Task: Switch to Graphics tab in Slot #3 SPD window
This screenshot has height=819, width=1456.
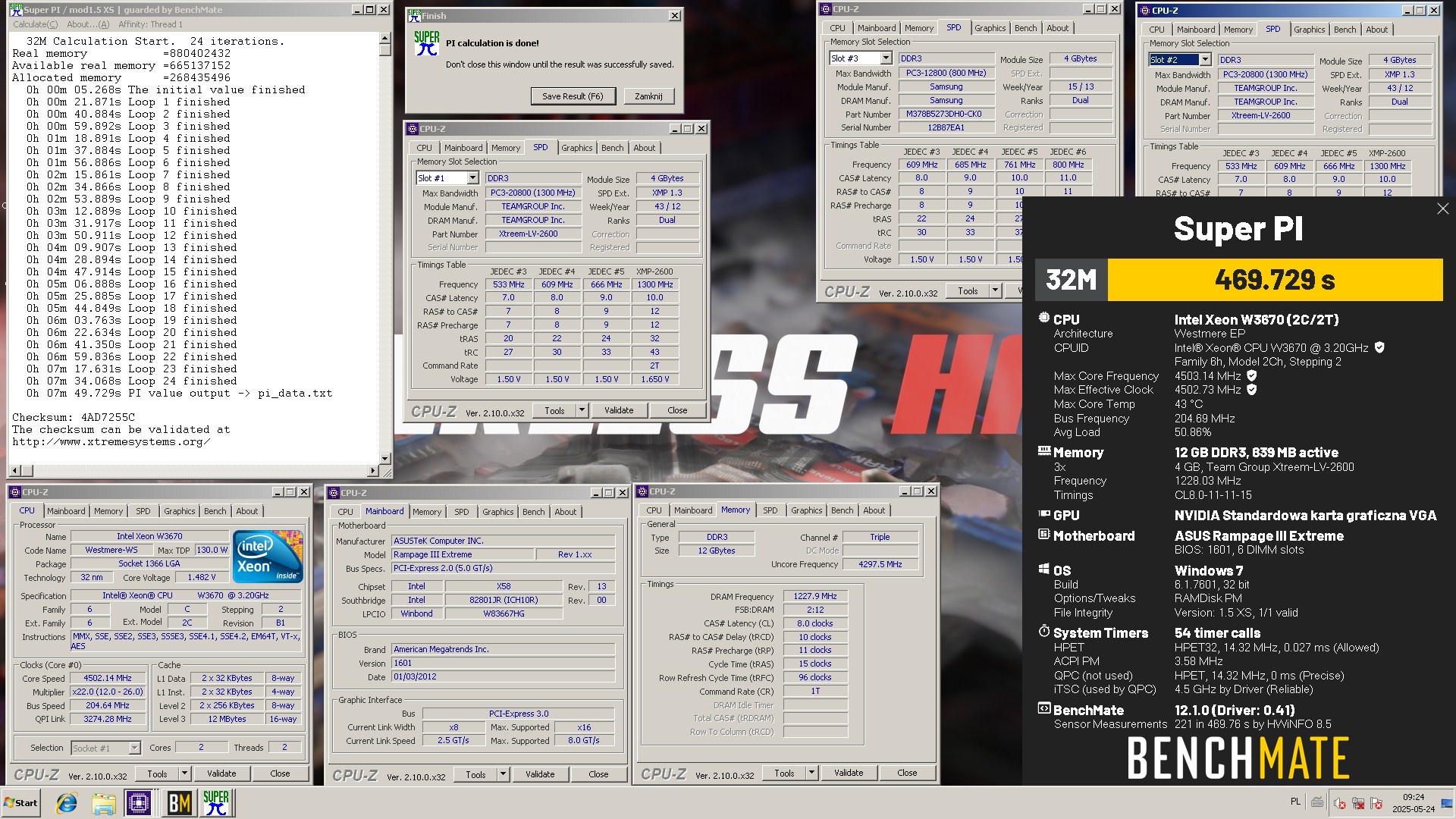Action: [x=990, y=28]
